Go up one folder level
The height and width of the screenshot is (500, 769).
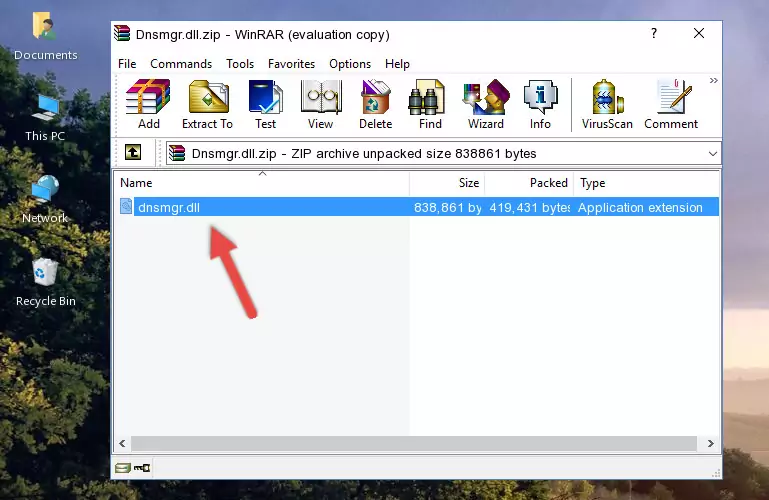coord(133,152)
